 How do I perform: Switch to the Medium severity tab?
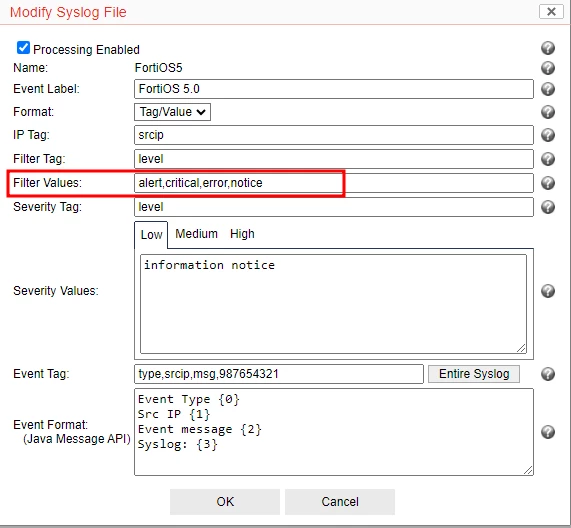pyautogui.click(x=196, y=234)
